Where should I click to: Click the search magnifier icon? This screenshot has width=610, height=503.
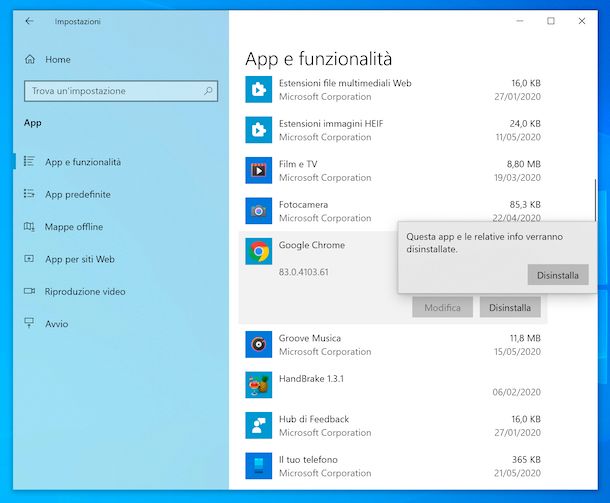[208, 91]
